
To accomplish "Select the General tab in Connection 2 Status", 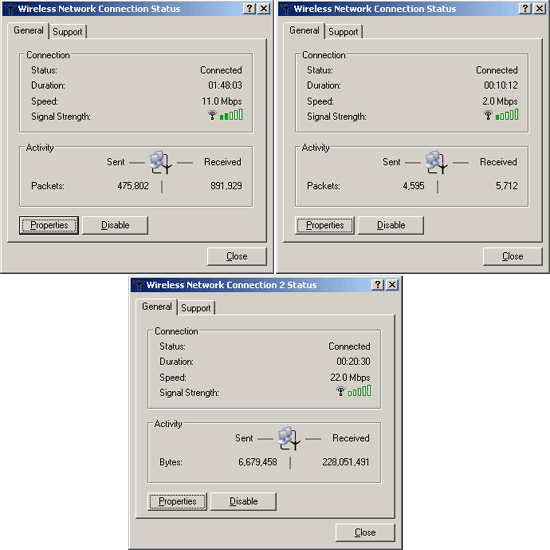I will [157, 307].
